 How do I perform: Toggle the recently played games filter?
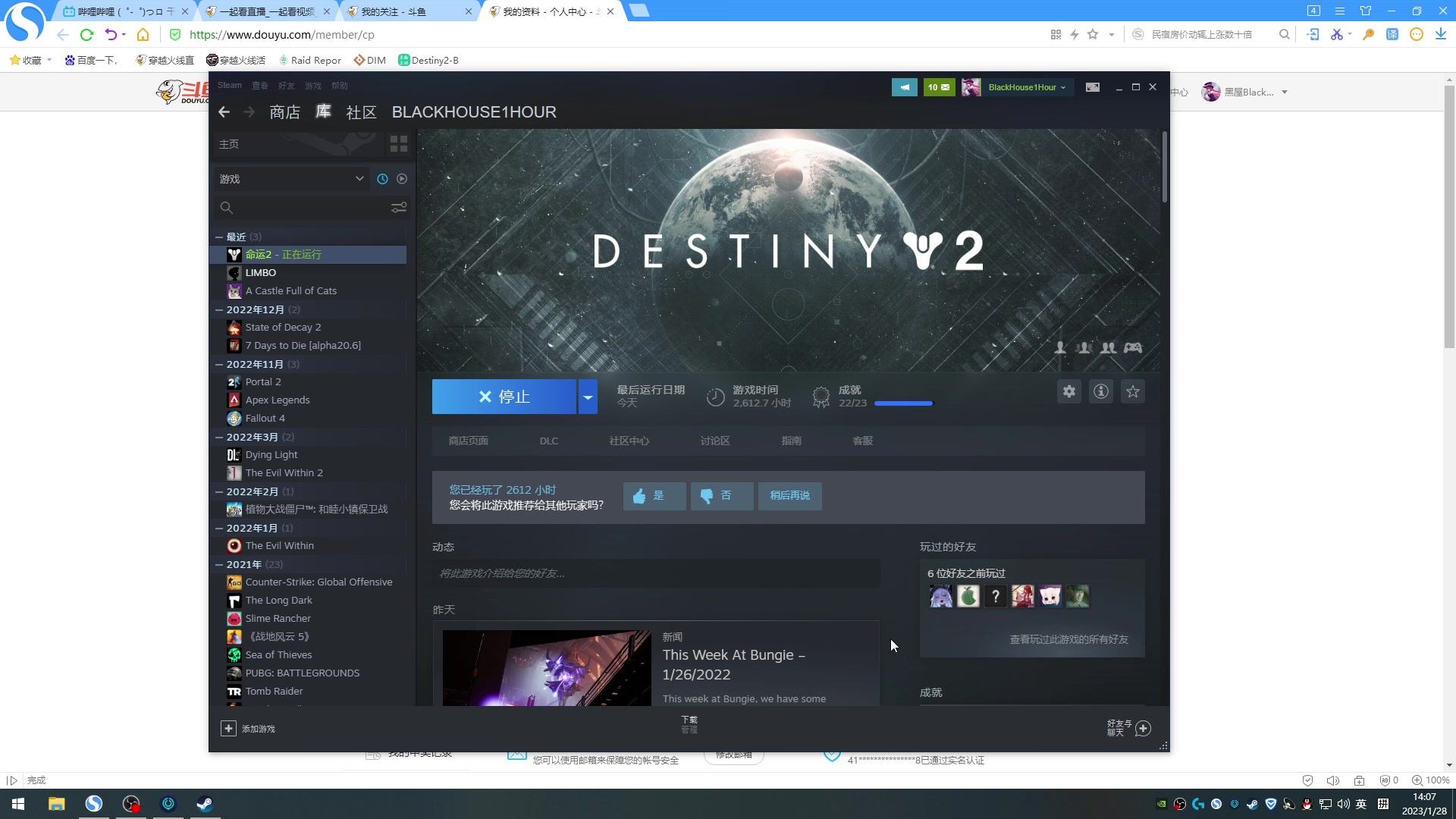tap(382, 178)
